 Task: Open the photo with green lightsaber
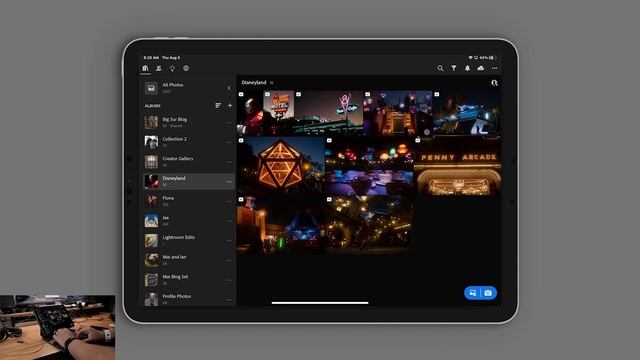281,224
